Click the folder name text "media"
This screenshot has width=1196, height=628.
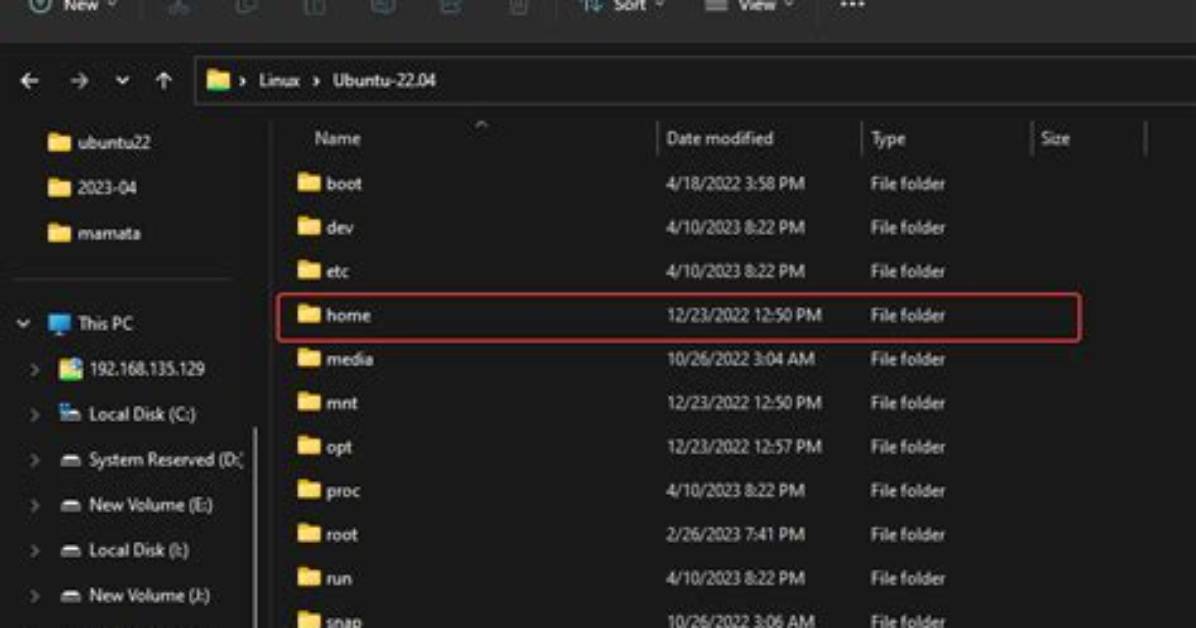pos(349,359)
